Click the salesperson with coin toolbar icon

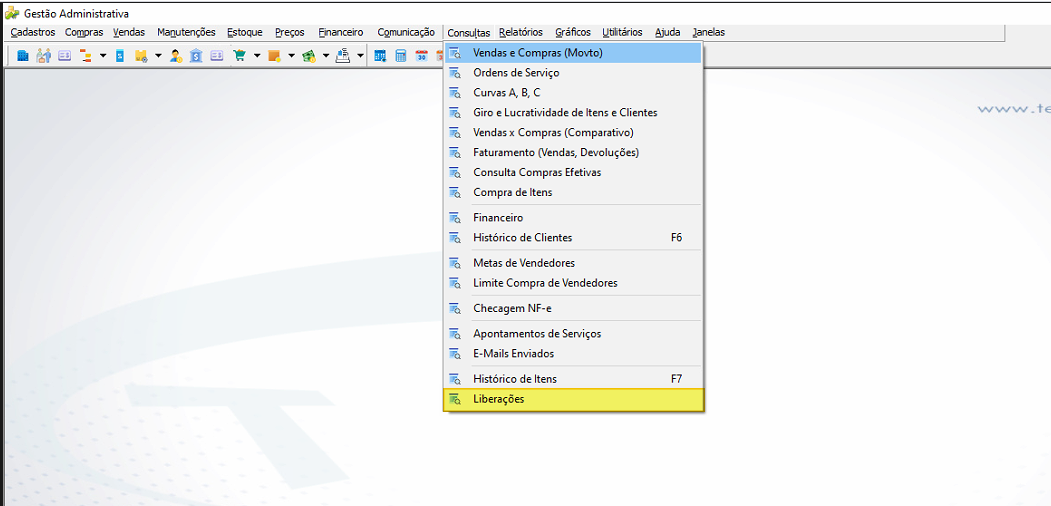pos(176,56)
